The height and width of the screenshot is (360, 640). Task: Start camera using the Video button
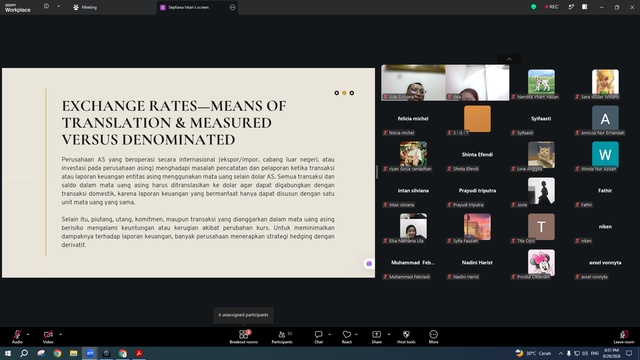coord(48,337)
